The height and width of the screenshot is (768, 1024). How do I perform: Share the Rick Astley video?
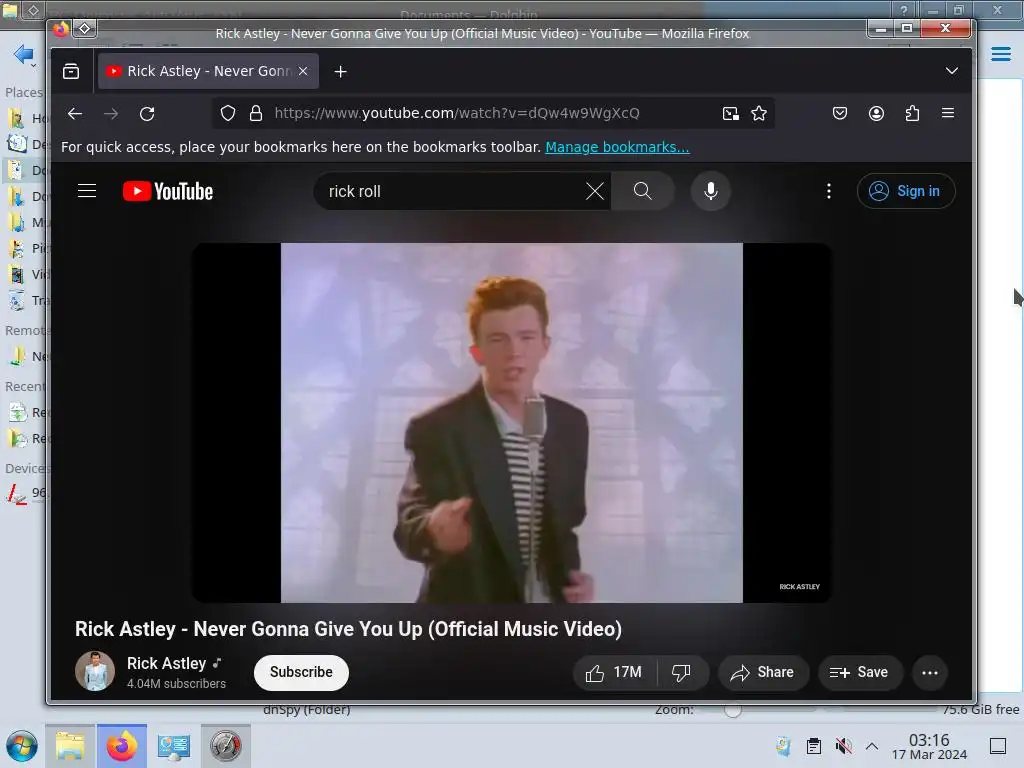coord(763,672)
